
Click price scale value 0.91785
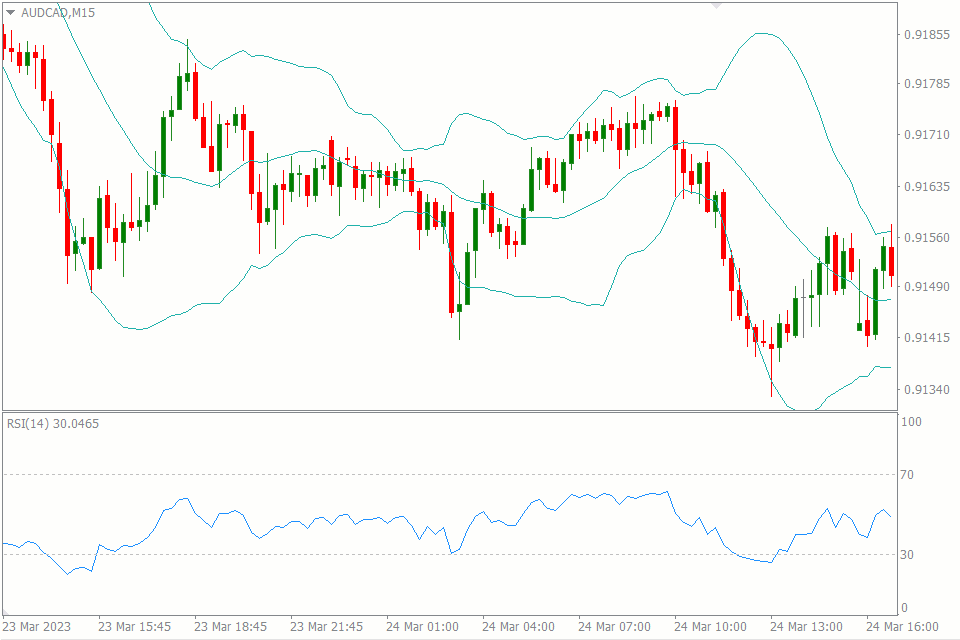[x=927, y=83]
